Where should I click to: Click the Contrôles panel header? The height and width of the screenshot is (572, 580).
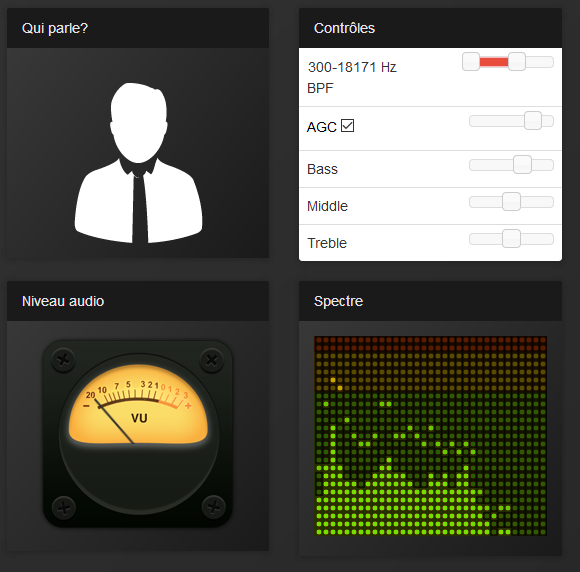click(430, 28)
